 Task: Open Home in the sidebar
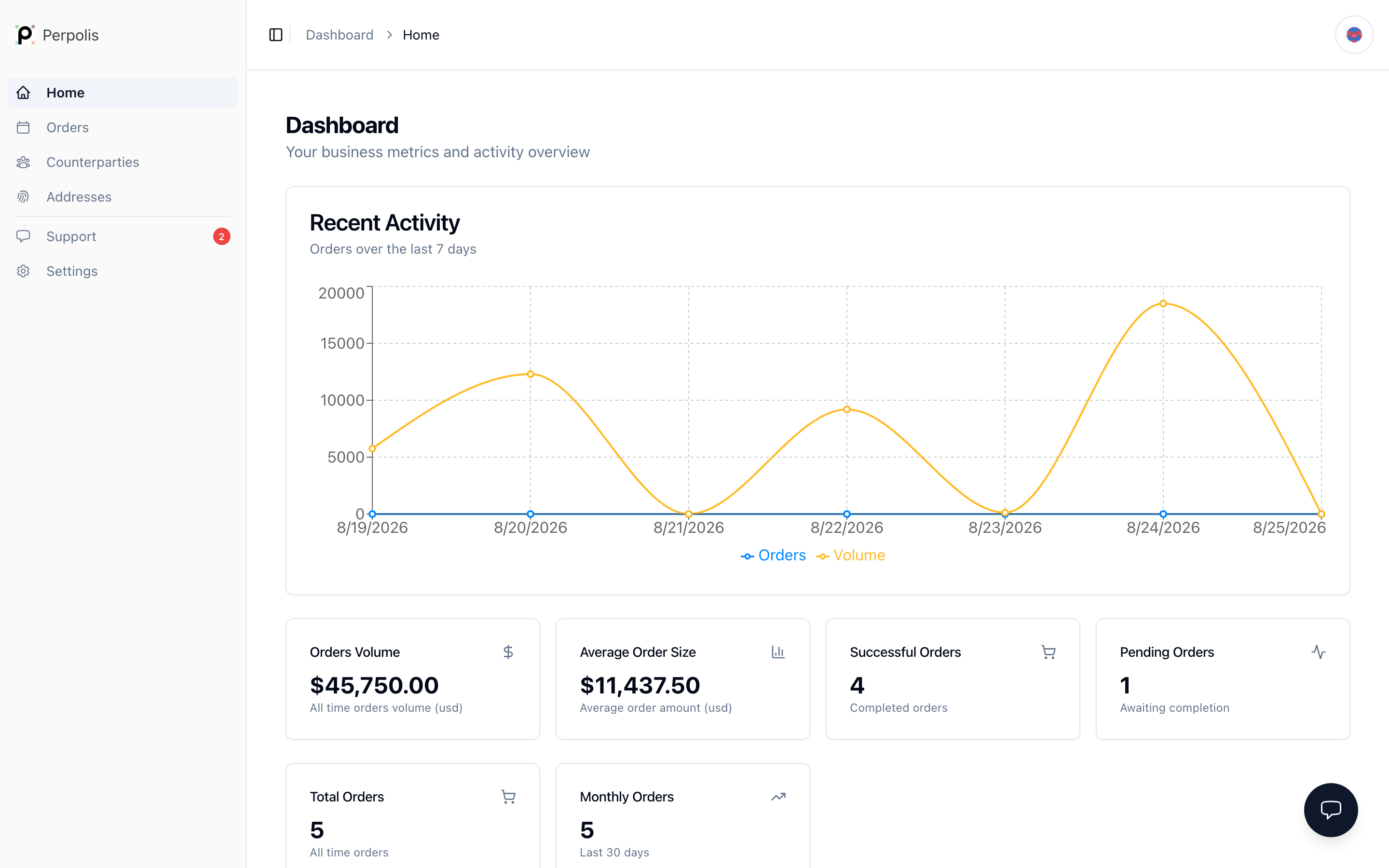(123, 93)
